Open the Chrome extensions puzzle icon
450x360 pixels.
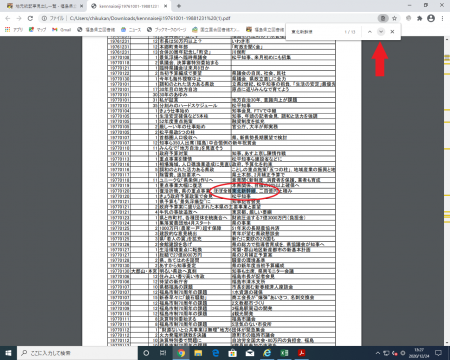click(420, 18)
